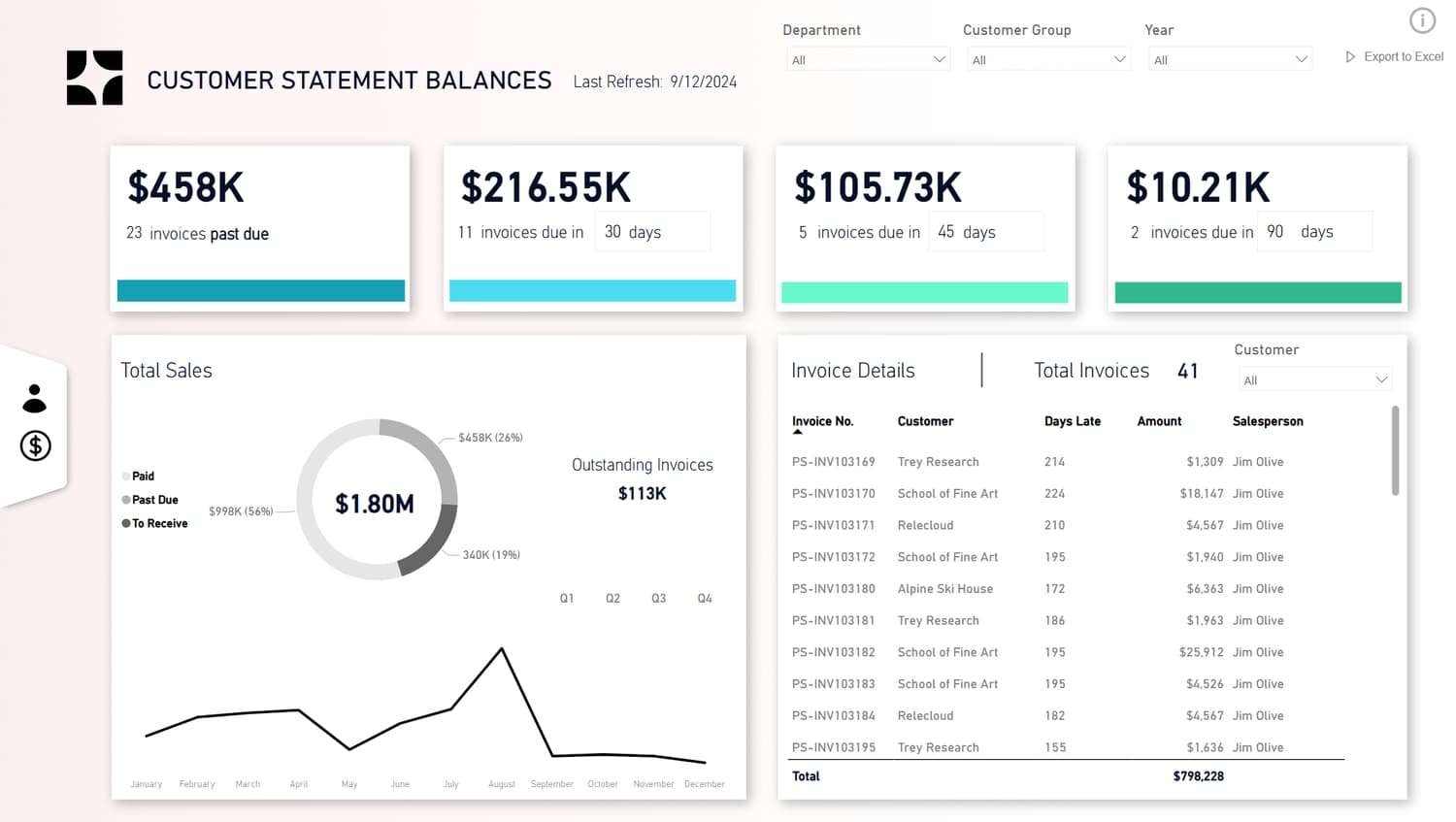Open the Department dropdown
The image size is (1456, 822).
(868, 59)
